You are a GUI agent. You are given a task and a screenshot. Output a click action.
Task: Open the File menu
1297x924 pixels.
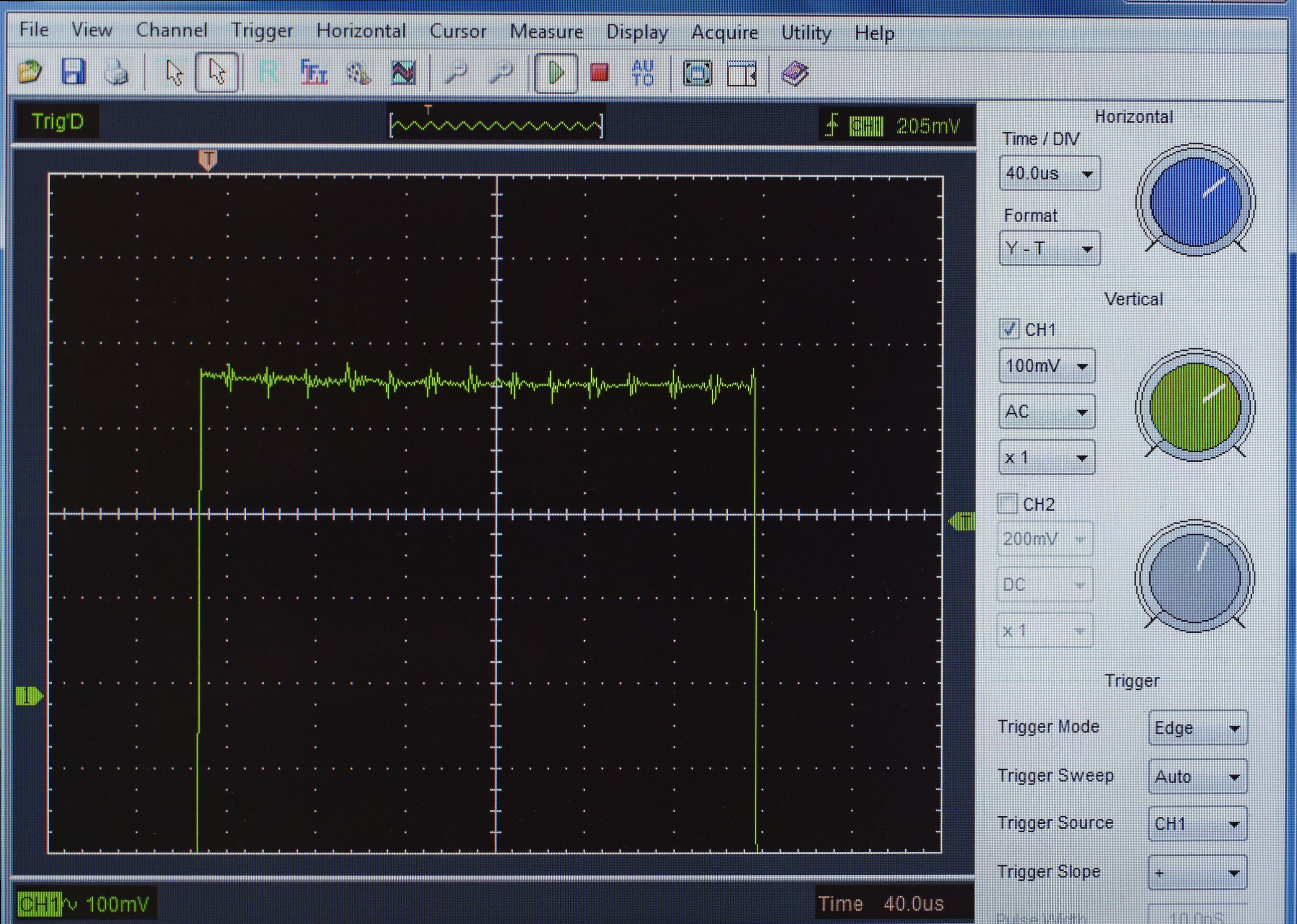click(x=34, y=30)
